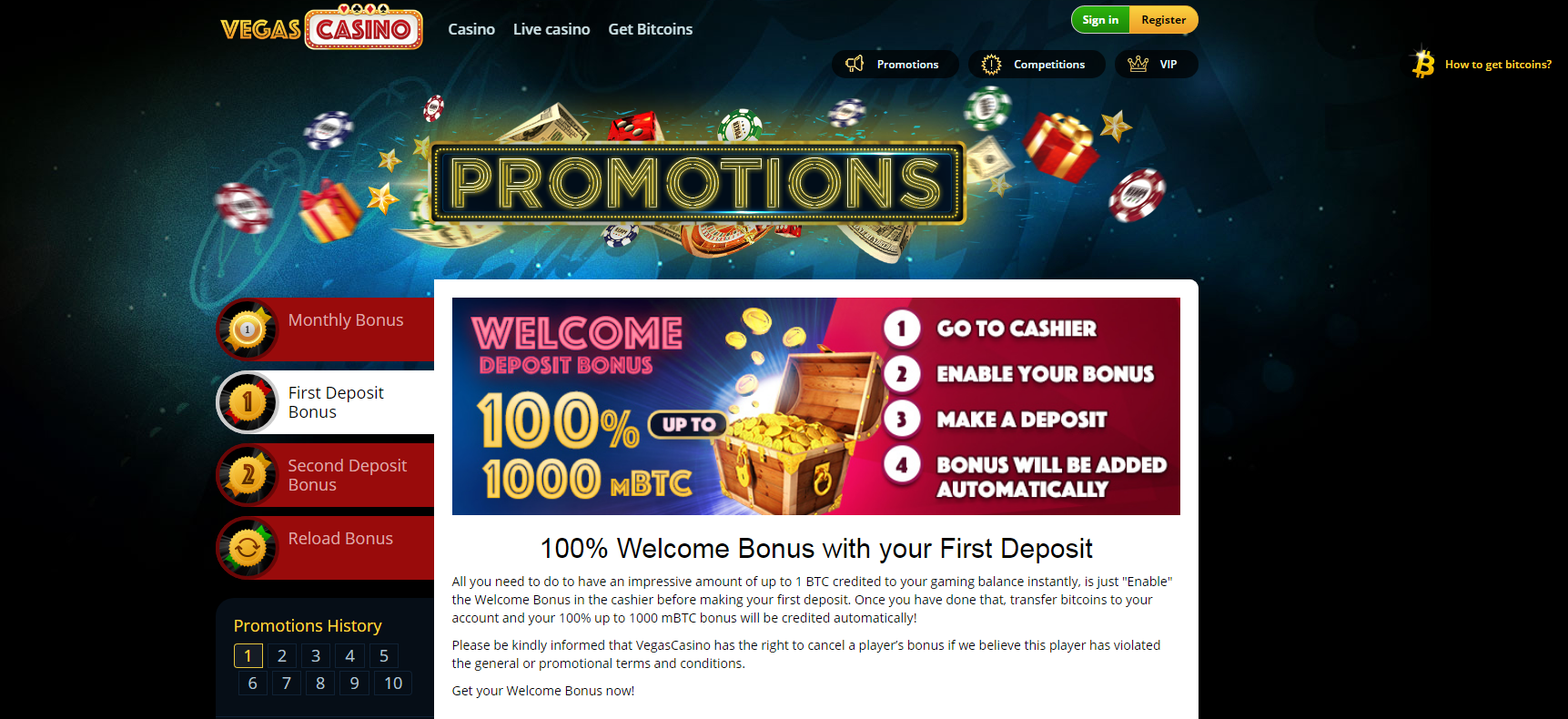
Task: Click the VIP crown icon
Action: [1138, 64]
